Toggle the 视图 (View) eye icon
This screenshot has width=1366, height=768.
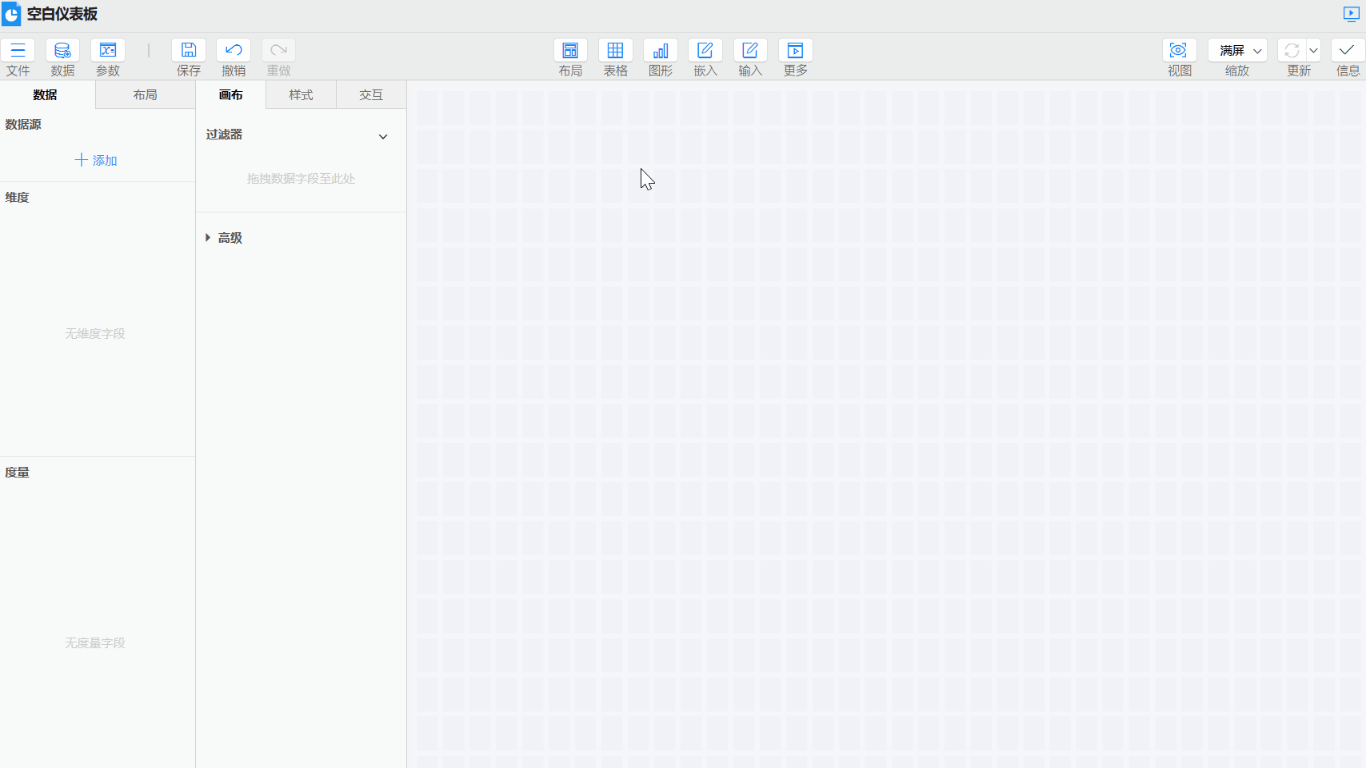point(1178,50)
